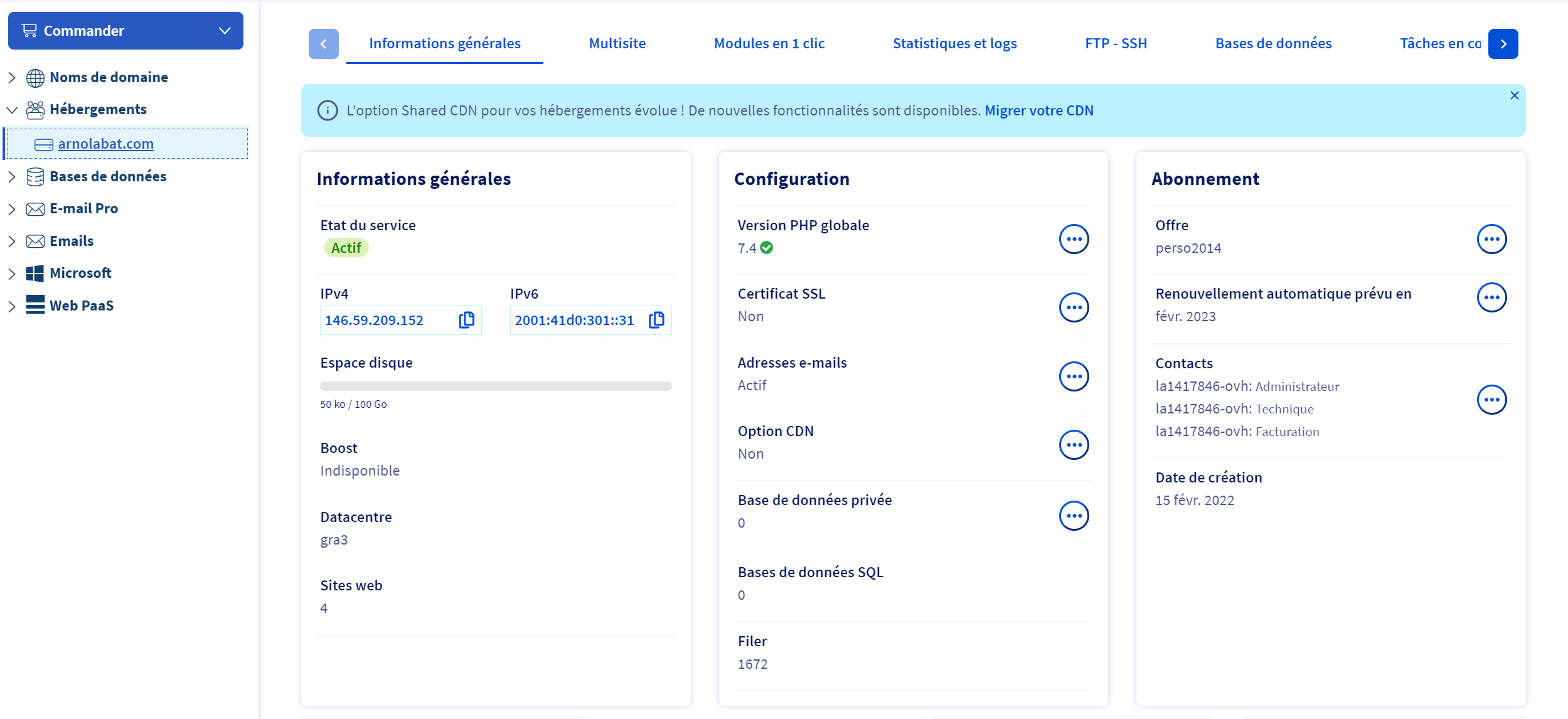Image resolution: width=1568 pixels, height=719 pixels.
Task: Open Version PHP globale options menu
Action: coord(1074,239)
